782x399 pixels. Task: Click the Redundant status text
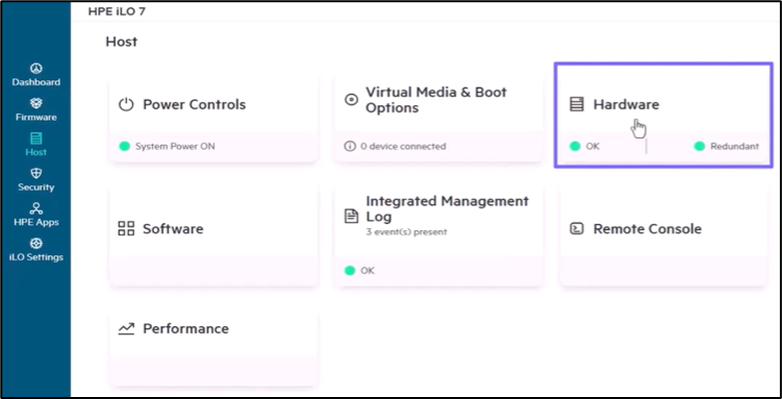click(735, 146)
